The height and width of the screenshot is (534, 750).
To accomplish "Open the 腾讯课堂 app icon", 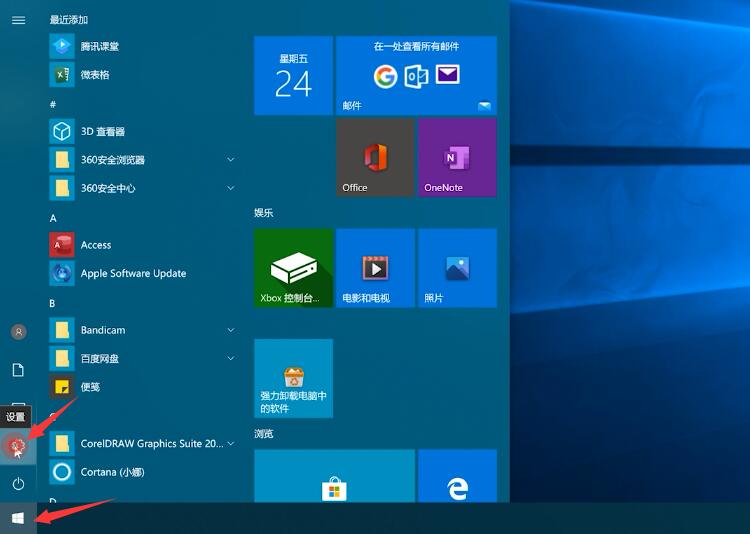I will point(62,46).
